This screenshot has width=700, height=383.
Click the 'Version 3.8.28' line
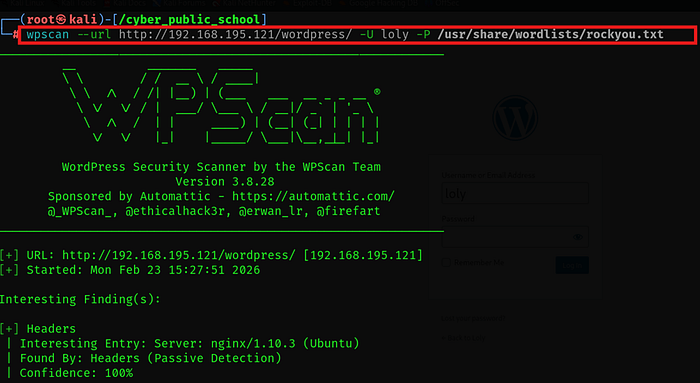pos(225,182)
